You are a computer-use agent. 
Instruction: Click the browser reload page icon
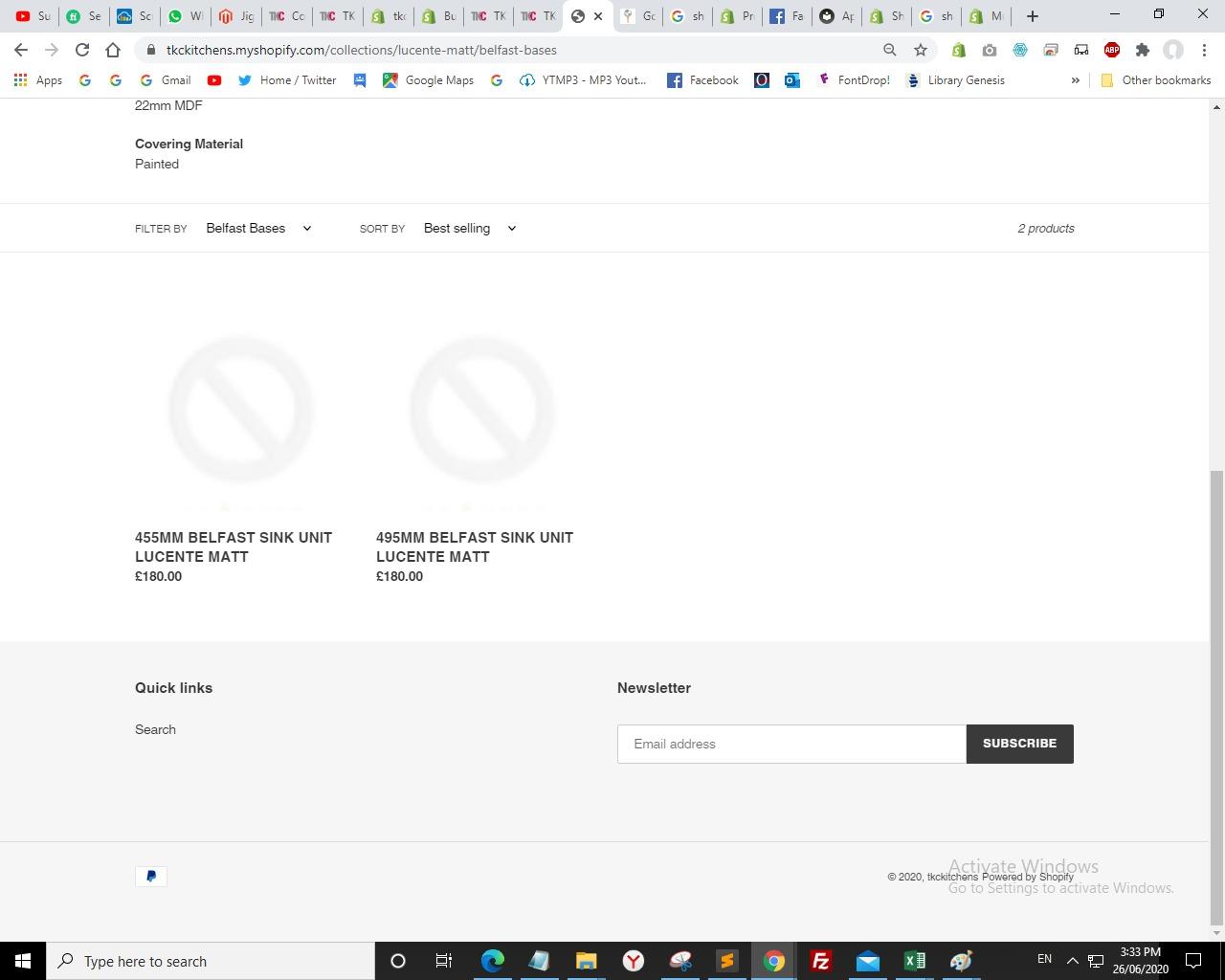pos(82,50)
